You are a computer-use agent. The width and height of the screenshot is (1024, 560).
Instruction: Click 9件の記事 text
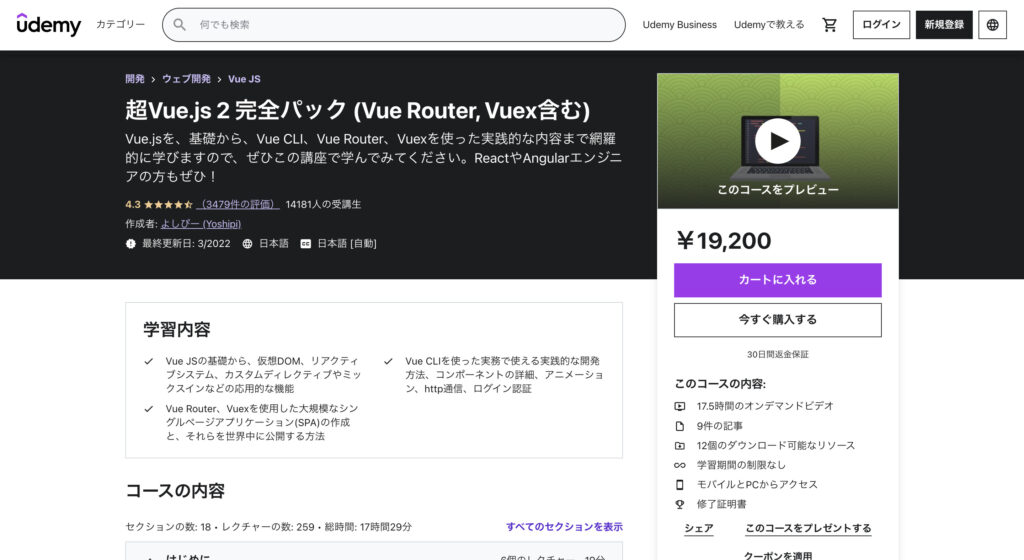719,426
